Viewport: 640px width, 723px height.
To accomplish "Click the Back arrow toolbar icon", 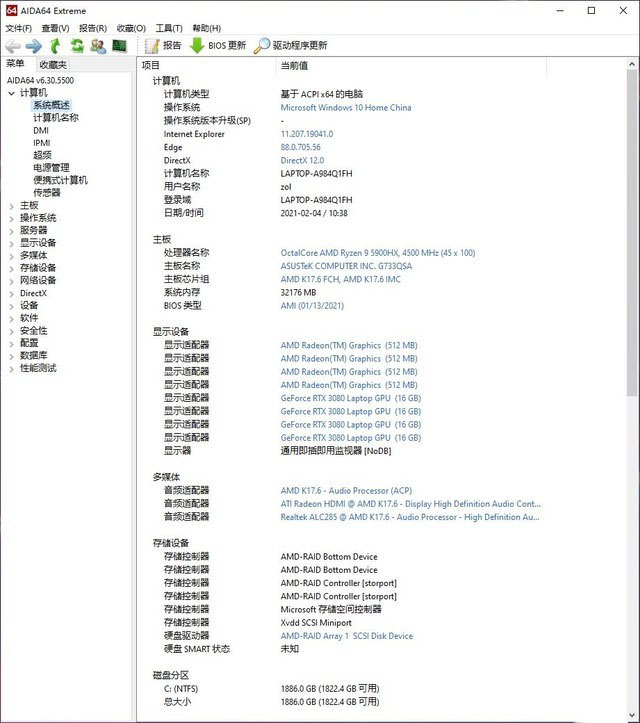I will tap(13, 46).
